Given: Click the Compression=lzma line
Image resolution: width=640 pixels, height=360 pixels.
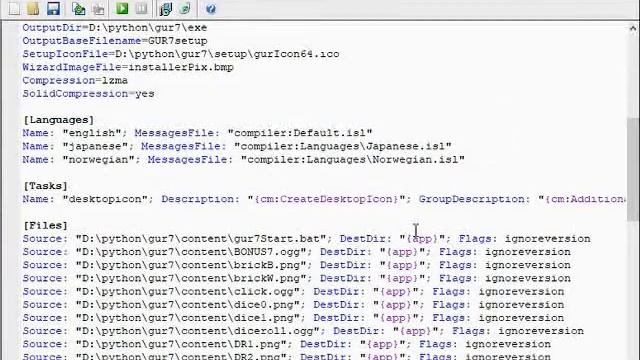Looking at the screenshot, I should tap(75, 80).
